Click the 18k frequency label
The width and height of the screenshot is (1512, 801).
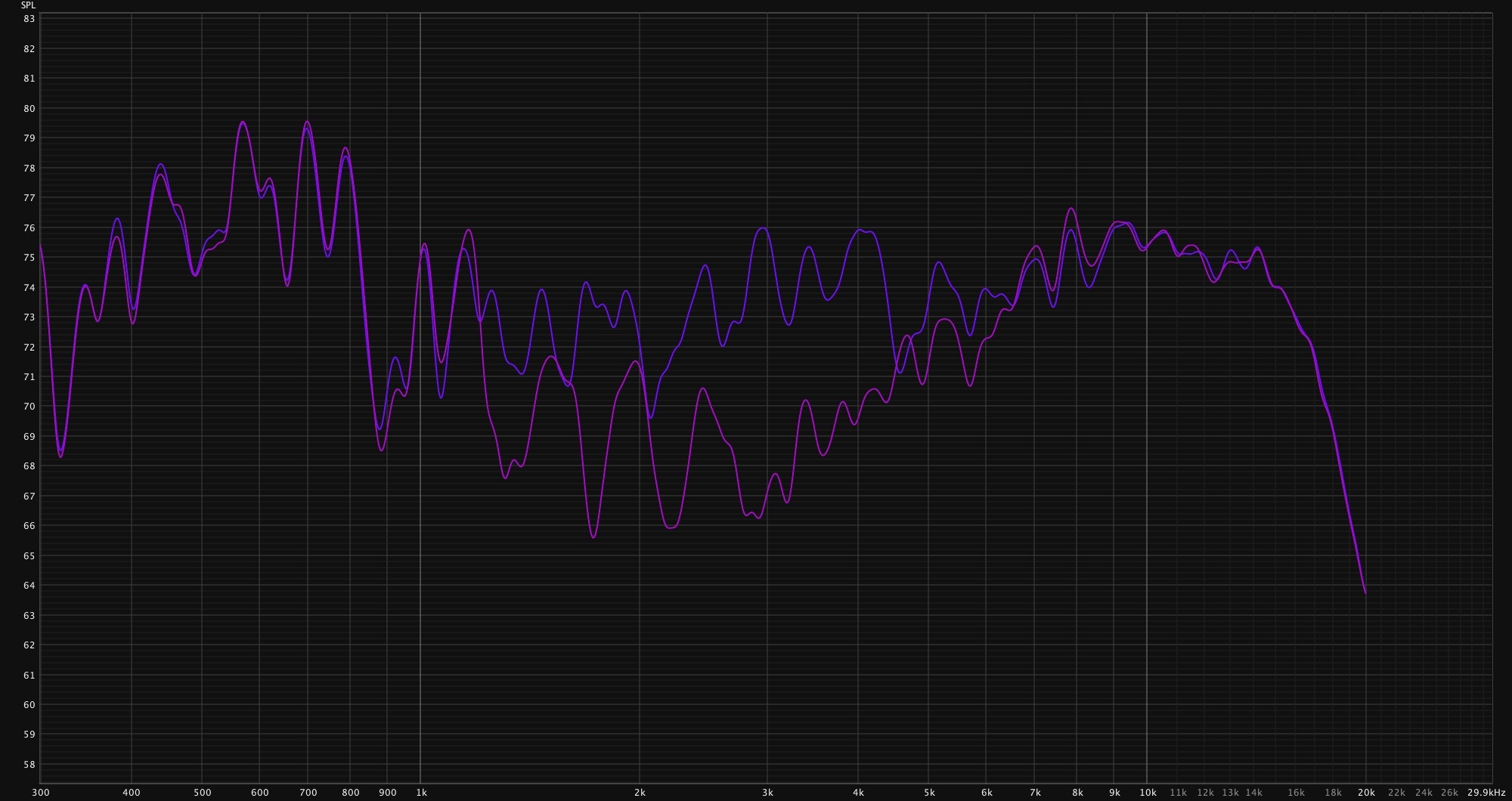coord(1333,793)
